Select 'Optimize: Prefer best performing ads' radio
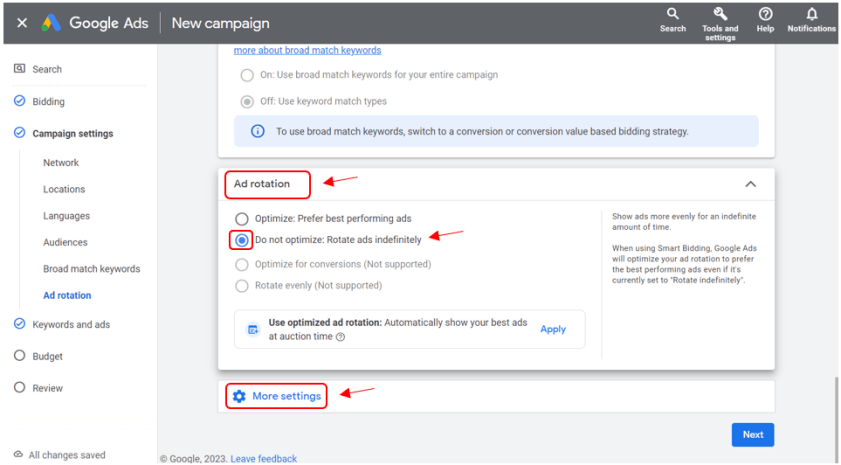Viewport: 841px width, 465px height. (x=242, y=219)
